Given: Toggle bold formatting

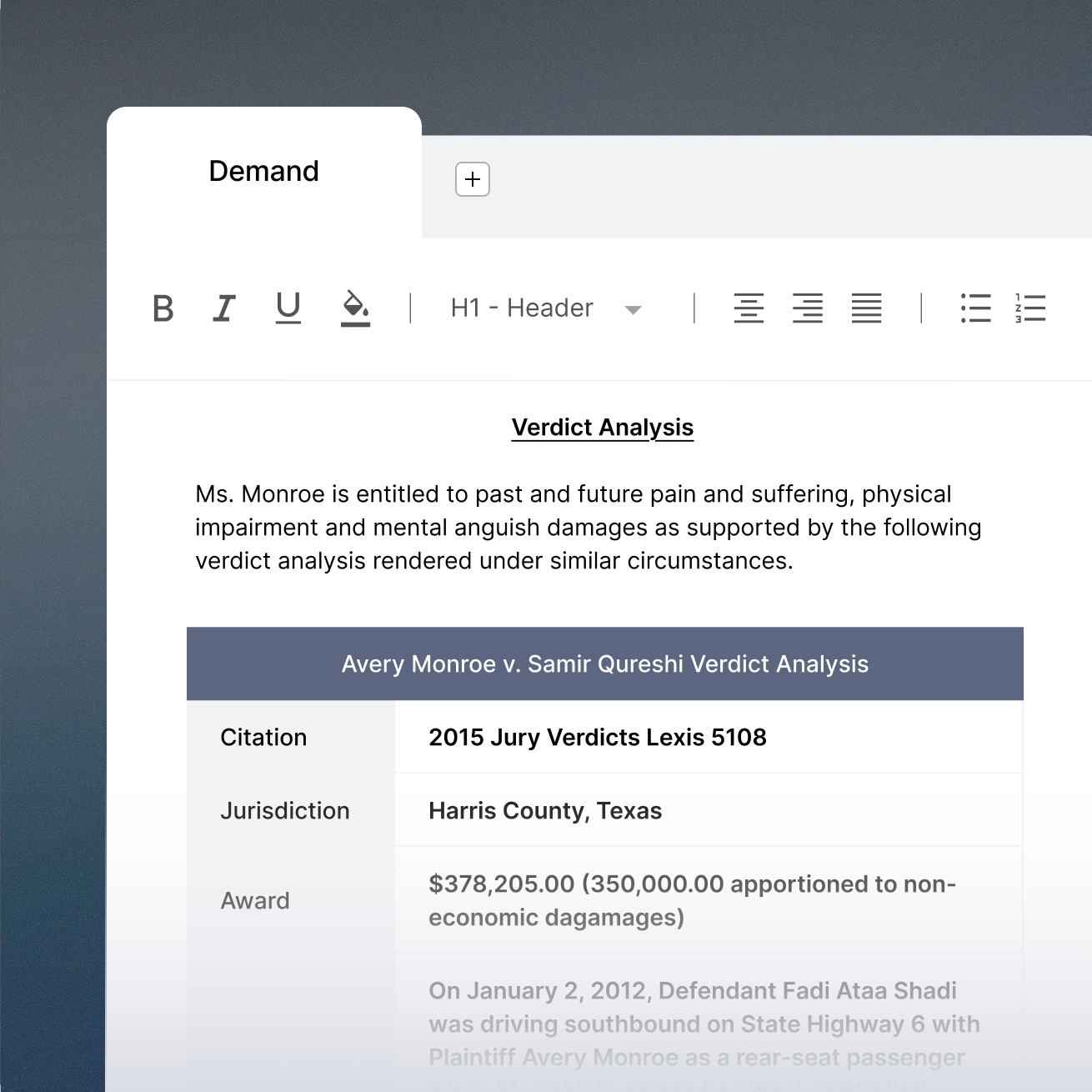Looking at the screenshot, I should tap(163, 308).
